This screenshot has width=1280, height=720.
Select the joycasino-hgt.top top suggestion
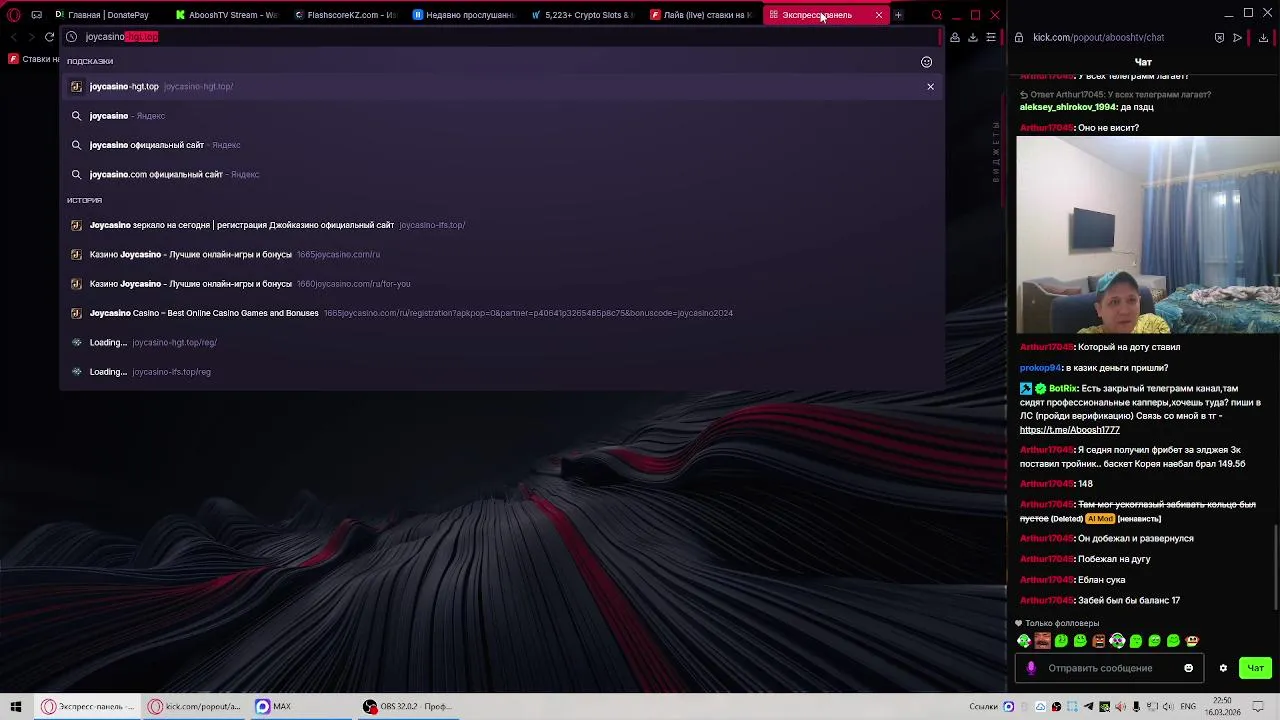[500, 86]
